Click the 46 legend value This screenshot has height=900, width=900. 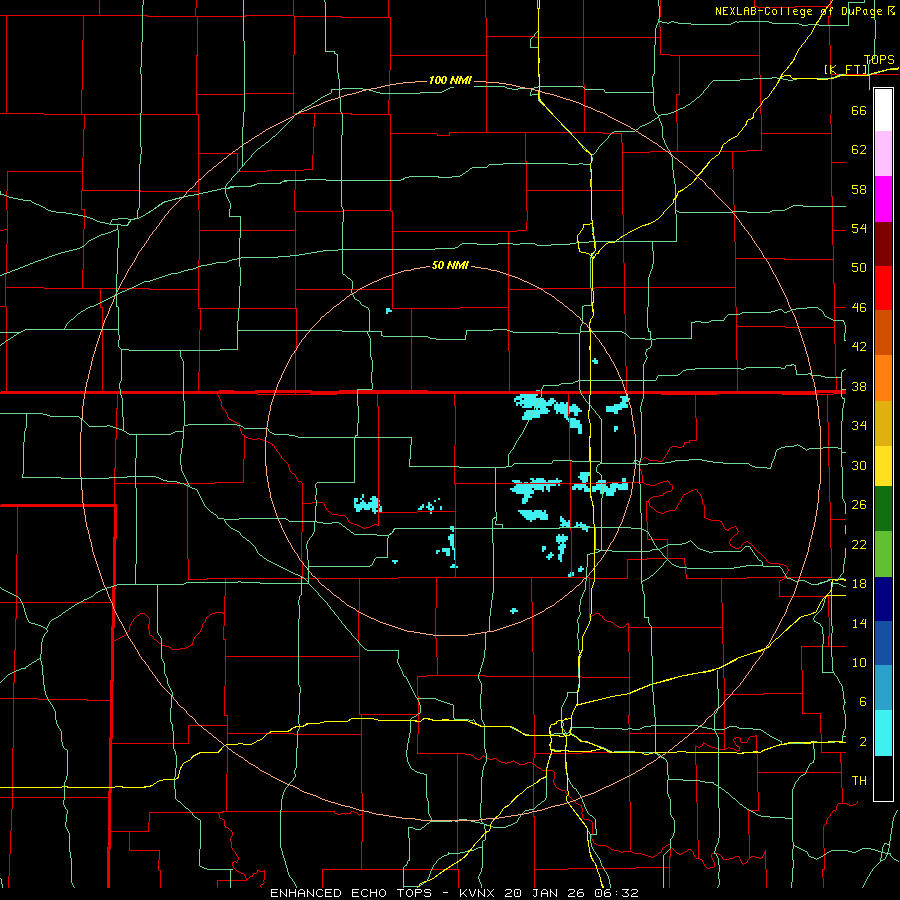click(859, 308)
